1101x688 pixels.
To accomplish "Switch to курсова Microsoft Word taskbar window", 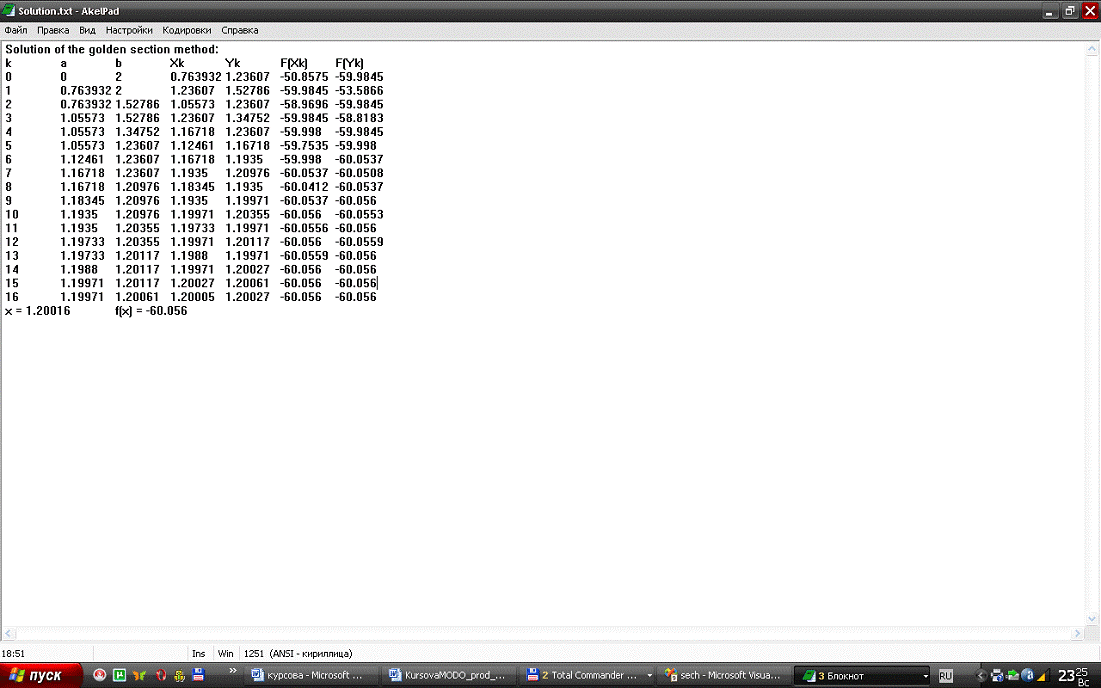I will coord(312,675).
